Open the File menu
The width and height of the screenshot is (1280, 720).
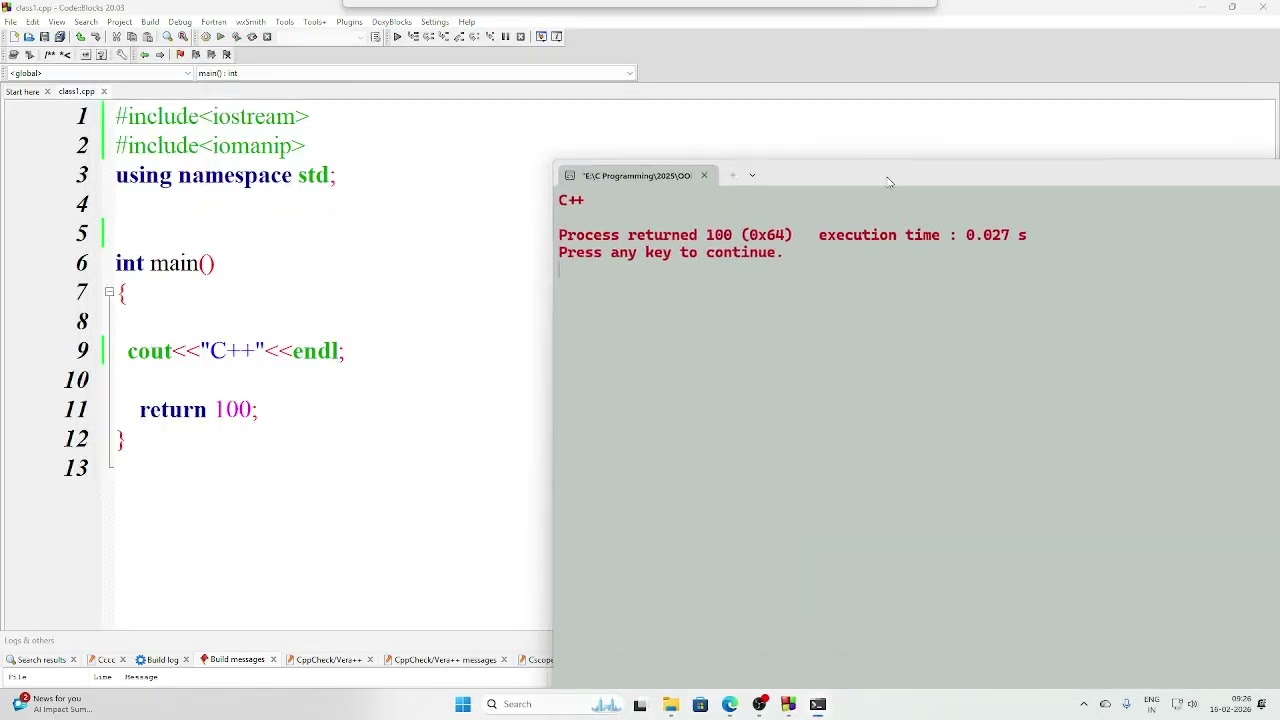point(10,22)
